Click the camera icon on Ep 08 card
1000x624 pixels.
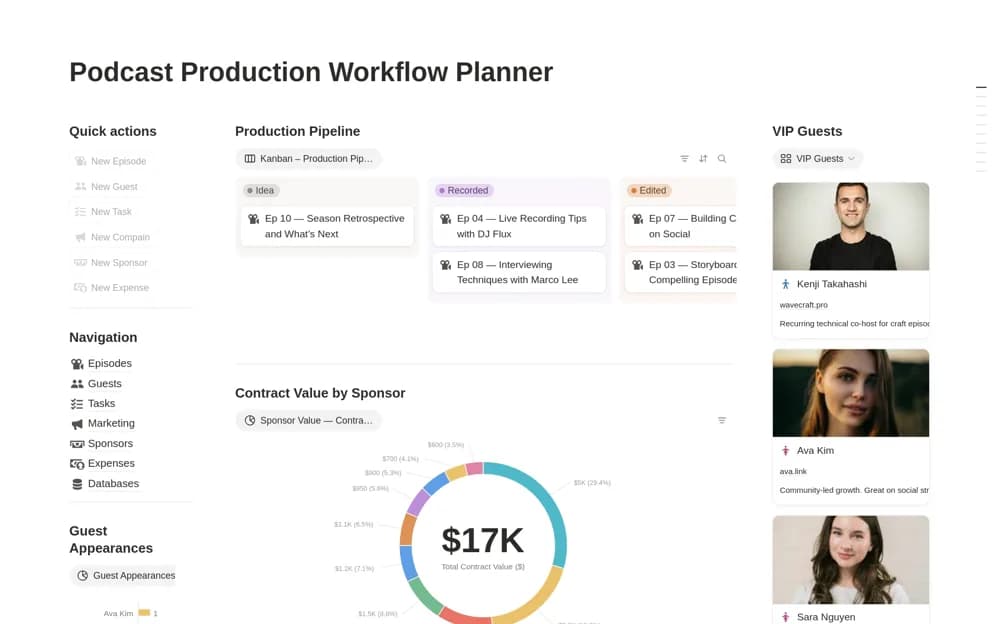pos(445,265)
